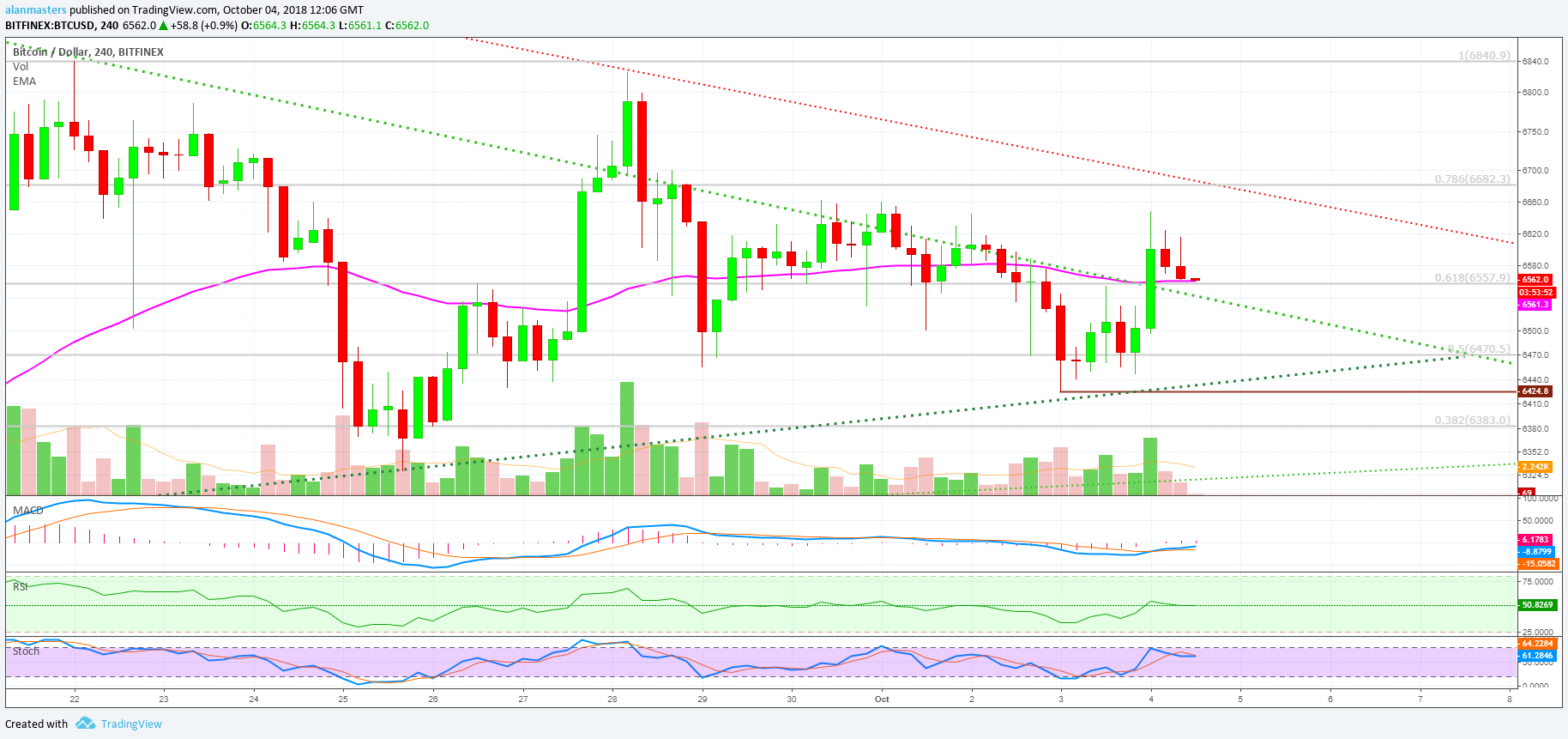Click date 8 on time axis
Image resolution: width=1568 pixels, height=739 pixels.
point(1510,699)
